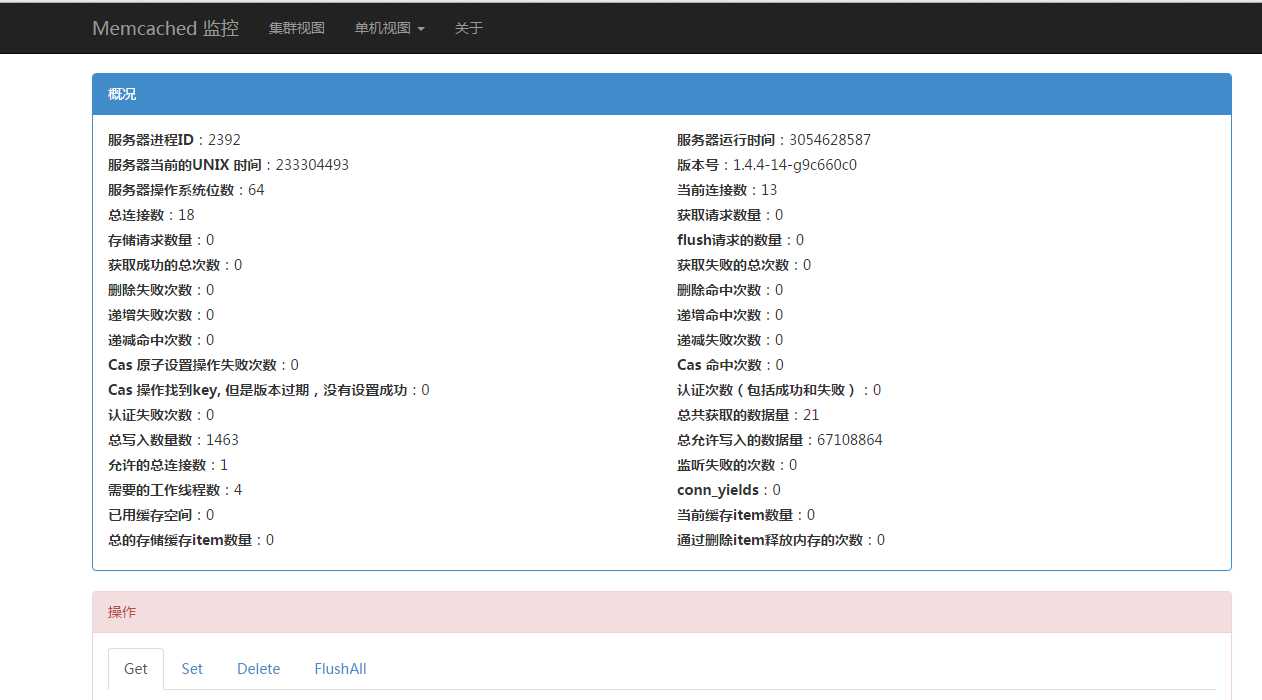Viewport: 1262px width, 700px height.
Task: Open the FlushAll tab
Action: (x=340, y=669)
